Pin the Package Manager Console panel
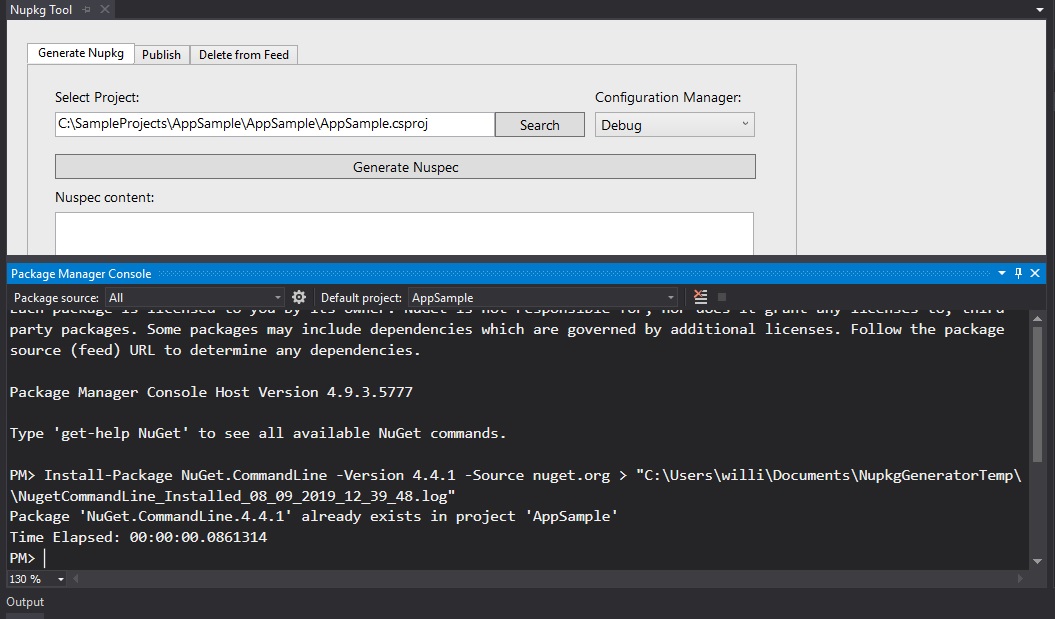The width and height of the screenshot is (1055, 619). point(1018,273)
